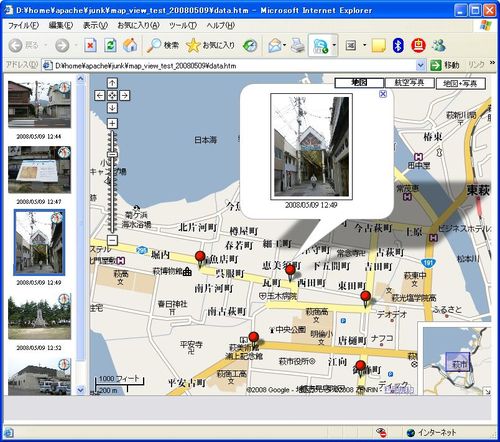Open the Mail button dropdown arrow
Viewport: 500px width, 442px height.
(285, 45)
